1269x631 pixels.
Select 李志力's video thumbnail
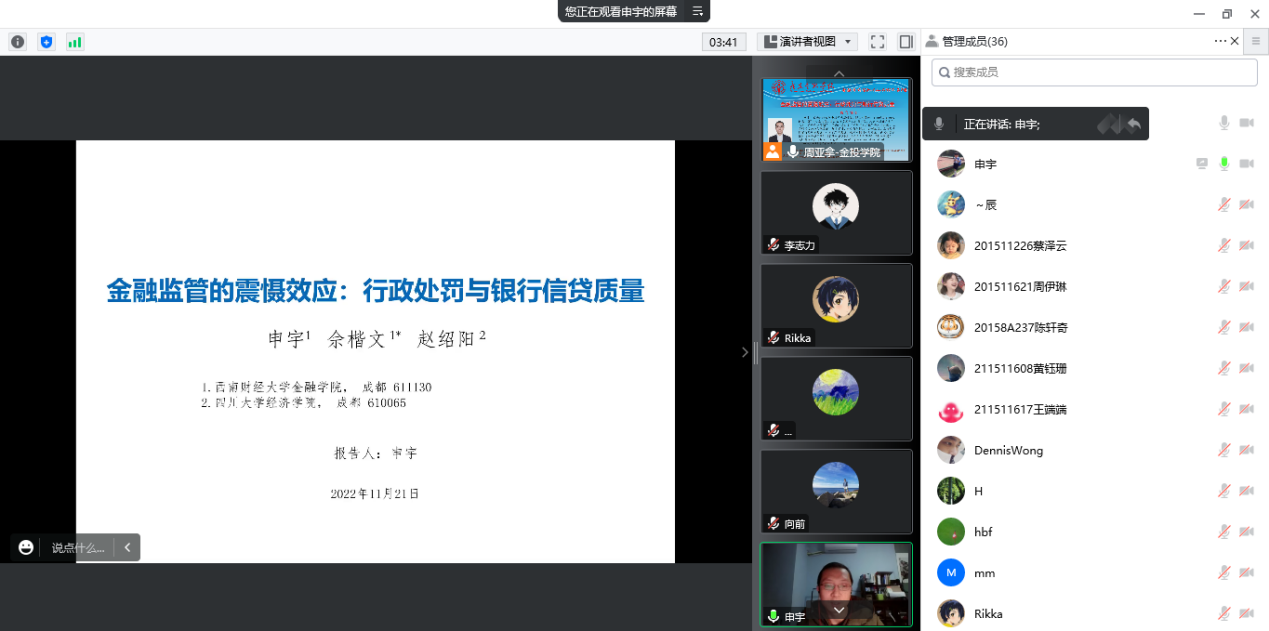coord(836,212)
